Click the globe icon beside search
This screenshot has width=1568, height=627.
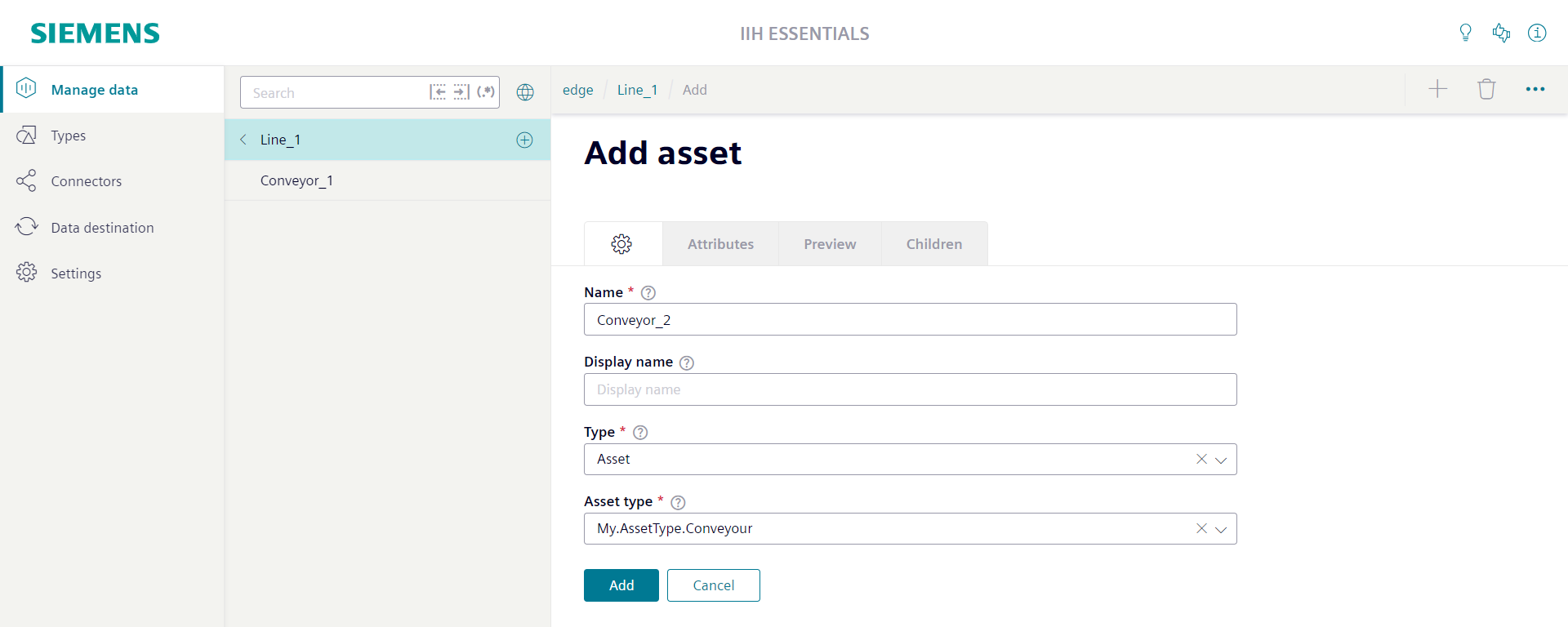tap(525, 92)
